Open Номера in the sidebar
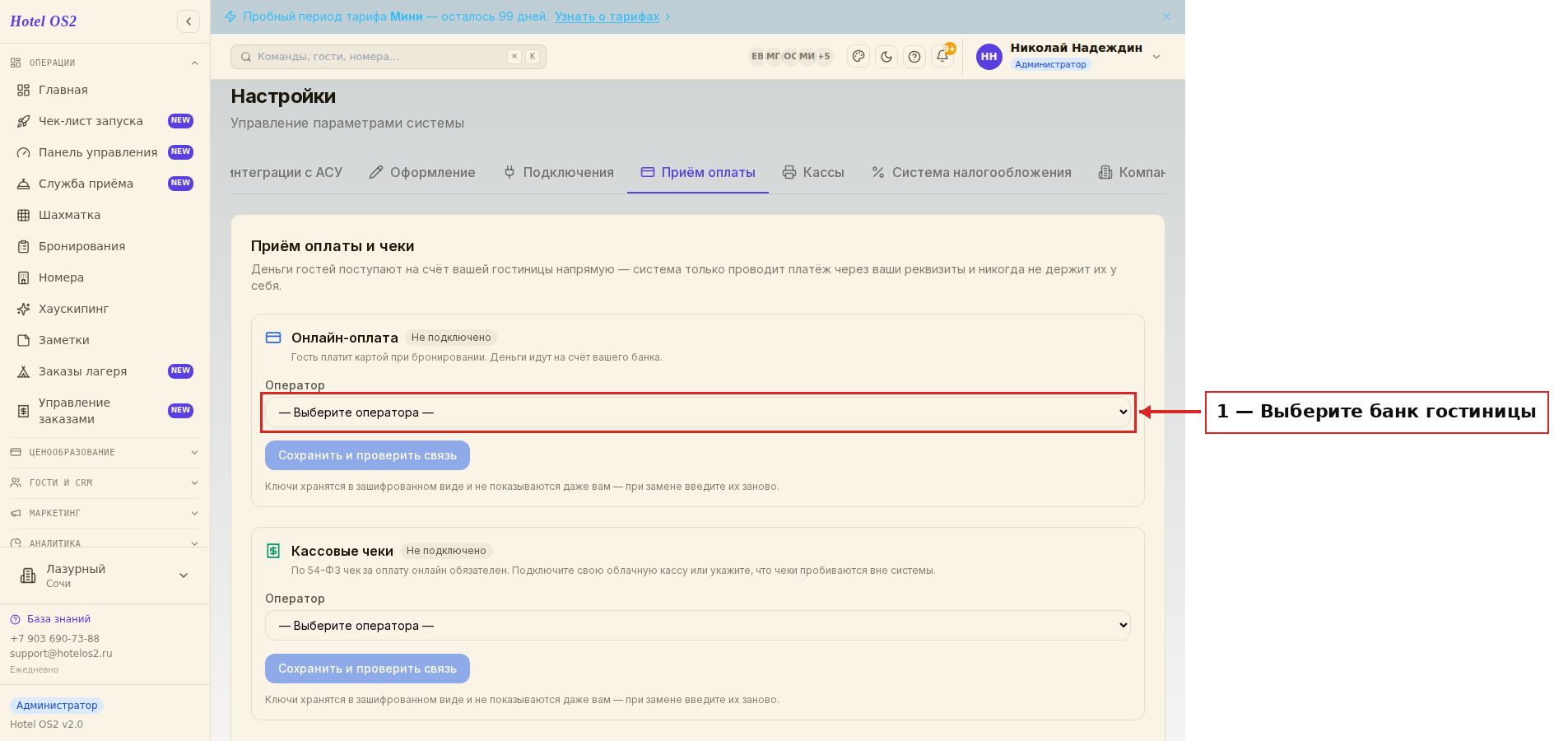The width and height of the screenshot is (1568, 741). [105, 277]
